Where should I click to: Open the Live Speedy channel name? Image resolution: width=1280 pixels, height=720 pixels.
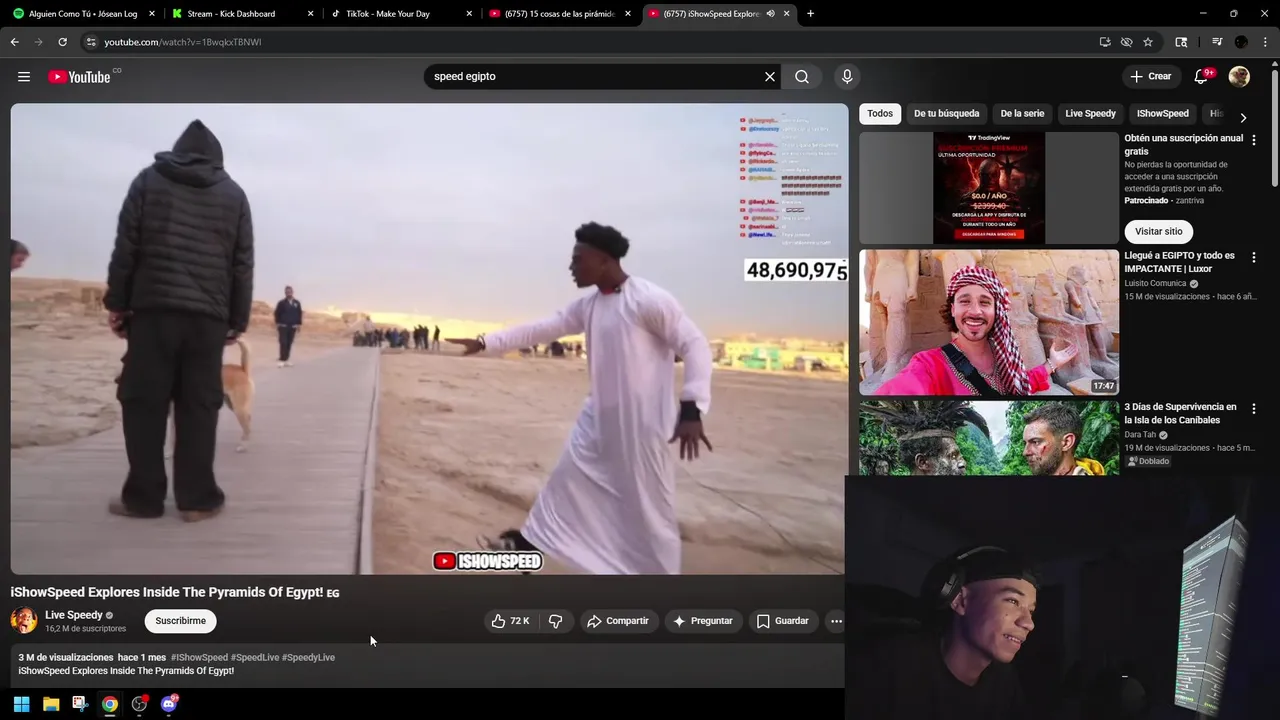(74, 615)
